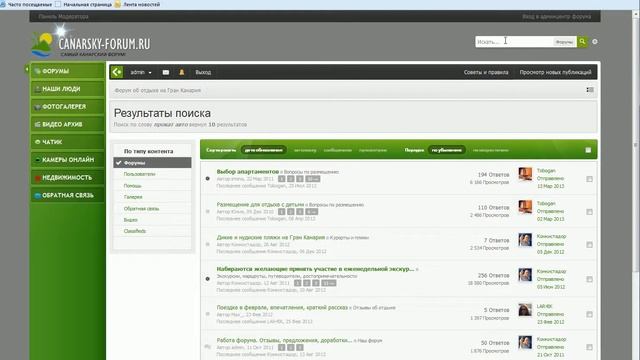The width and height of the screenshot is (640, 360).
Task: Open the avatar in the Поездка в феврале row
Action: [x=525, y=310]
